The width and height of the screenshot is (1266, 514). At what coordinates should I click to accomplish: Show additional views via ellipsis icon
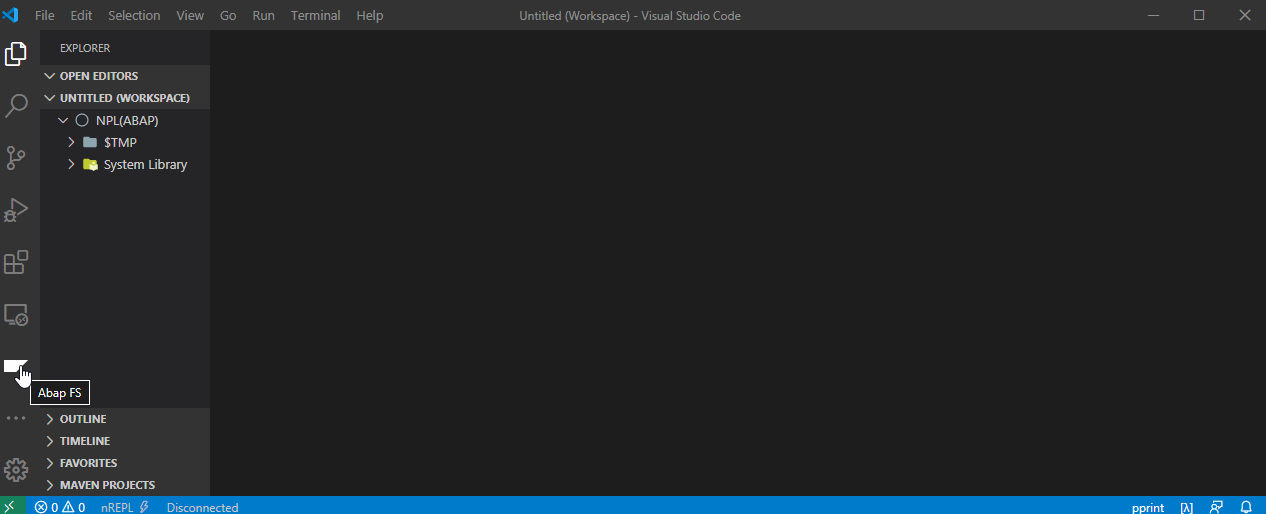tap(16, 418)
